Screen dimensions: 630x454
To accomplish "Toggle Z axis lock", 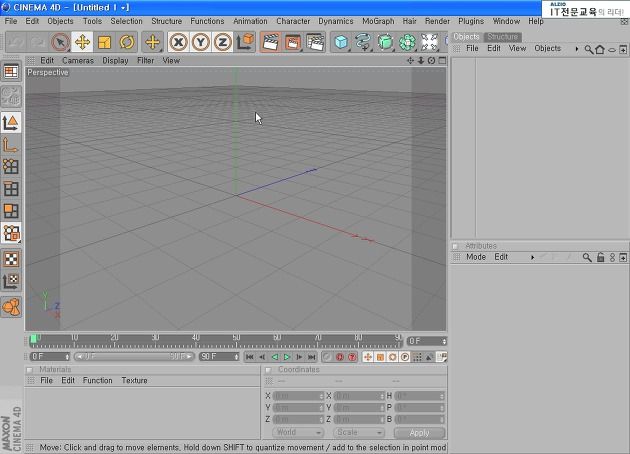I will (223, 42).
